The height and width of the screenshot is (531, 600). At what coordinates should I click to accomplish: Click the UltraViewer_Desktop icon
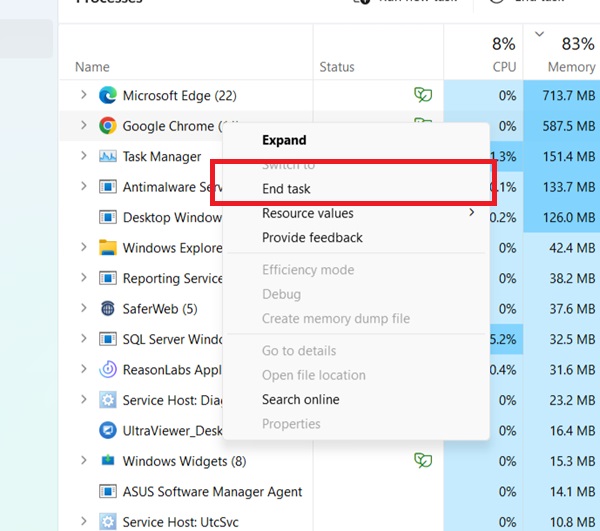108,431
